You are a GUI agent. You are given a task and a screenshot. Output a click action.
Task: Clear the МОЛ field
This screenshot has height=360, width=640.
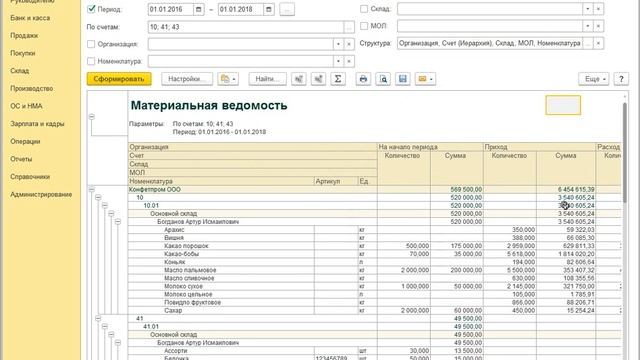[598, 26]
